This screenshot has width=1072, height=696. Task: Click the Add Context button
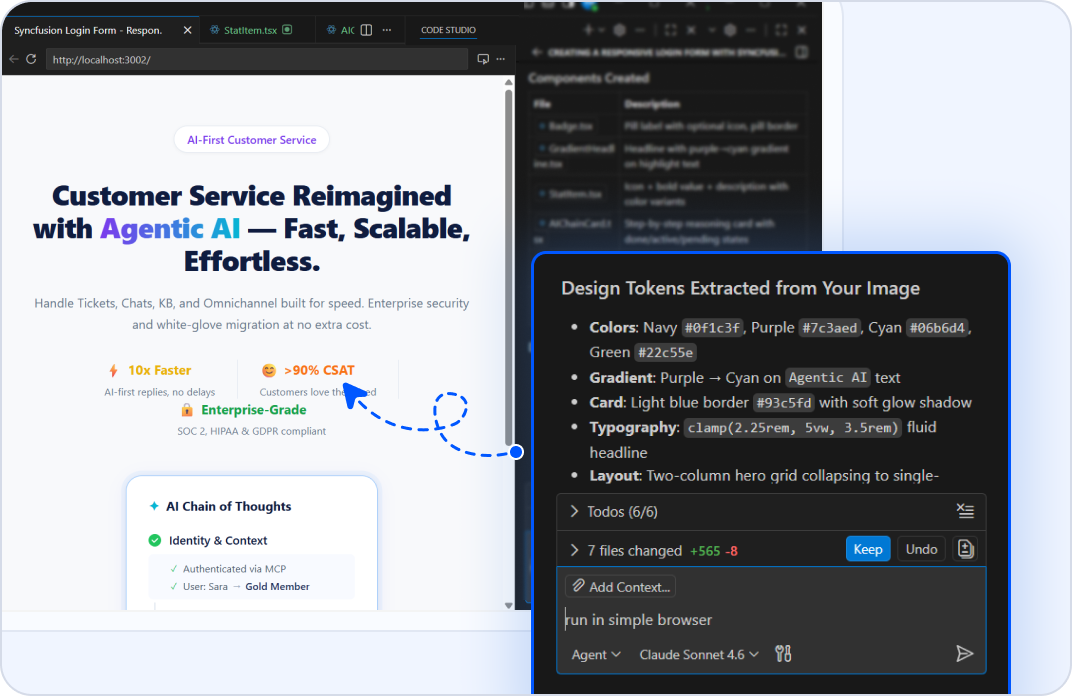(620, 587)
